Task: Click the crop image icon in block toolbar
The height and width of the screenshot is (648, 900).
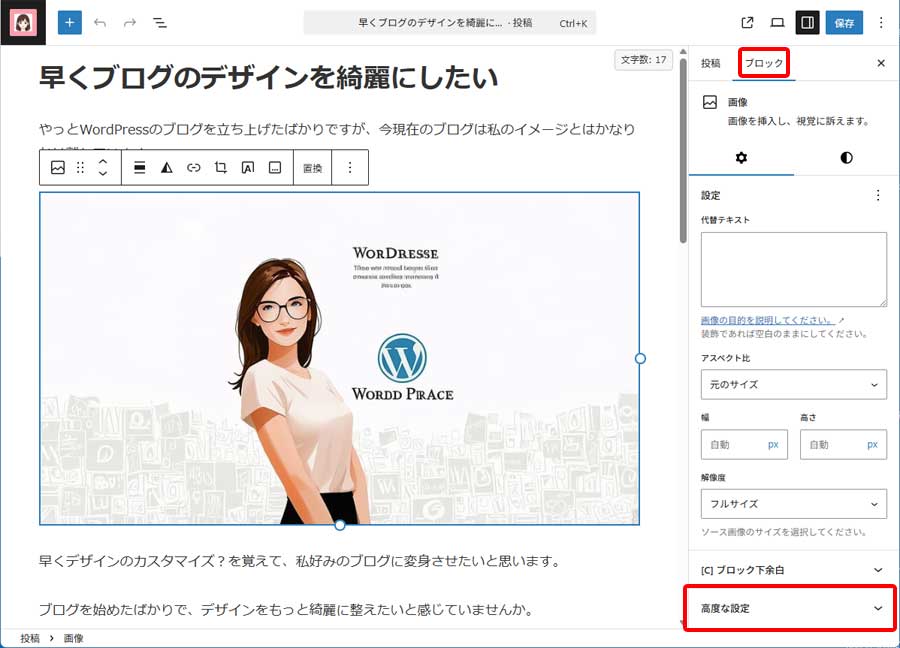Action: coord(221,168)
